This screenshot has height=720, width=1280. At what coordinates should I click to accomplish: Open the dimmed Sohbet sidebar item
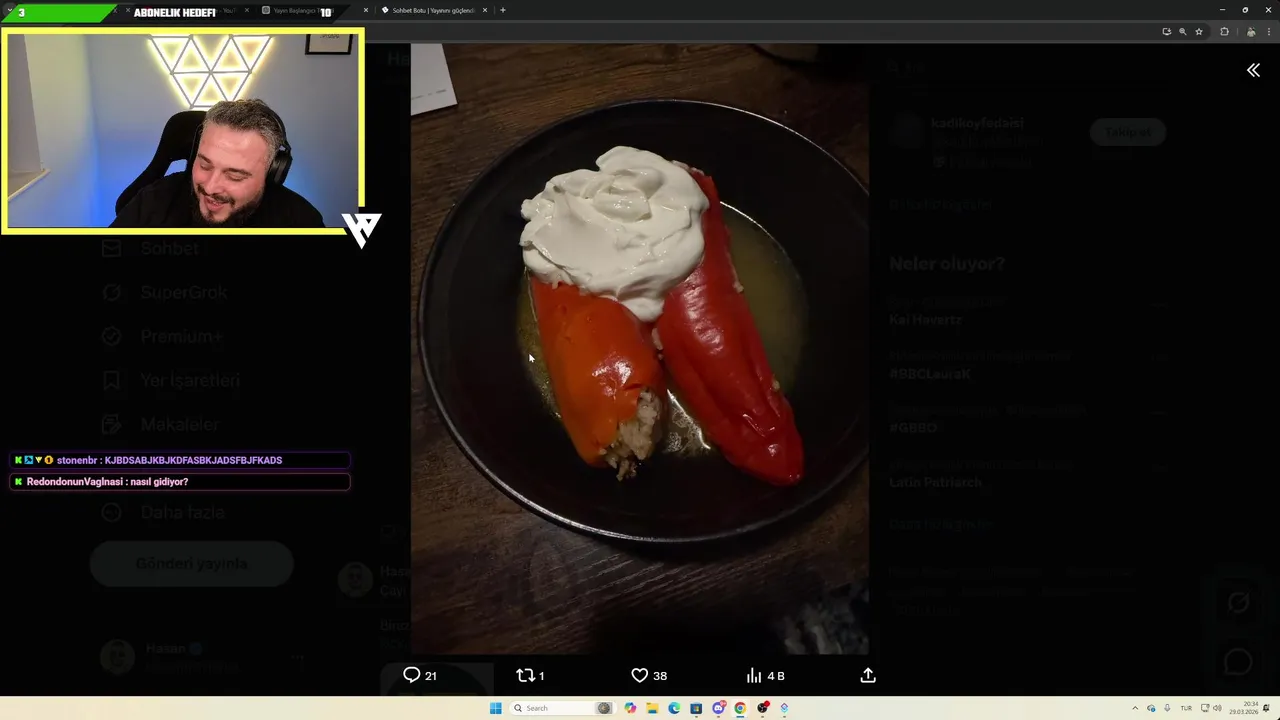(151, 248)
